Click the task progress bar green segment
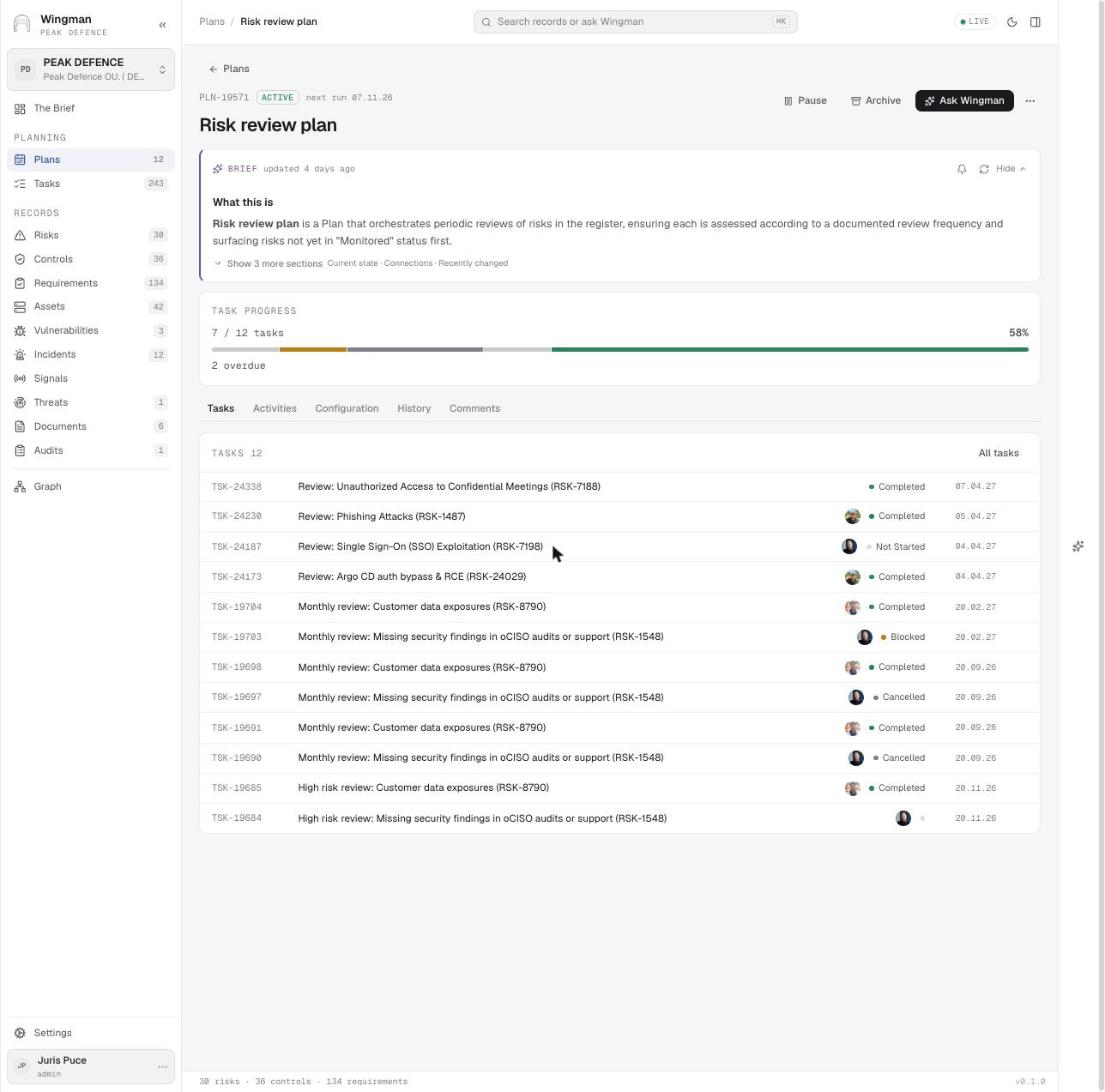 pos(790,349)
